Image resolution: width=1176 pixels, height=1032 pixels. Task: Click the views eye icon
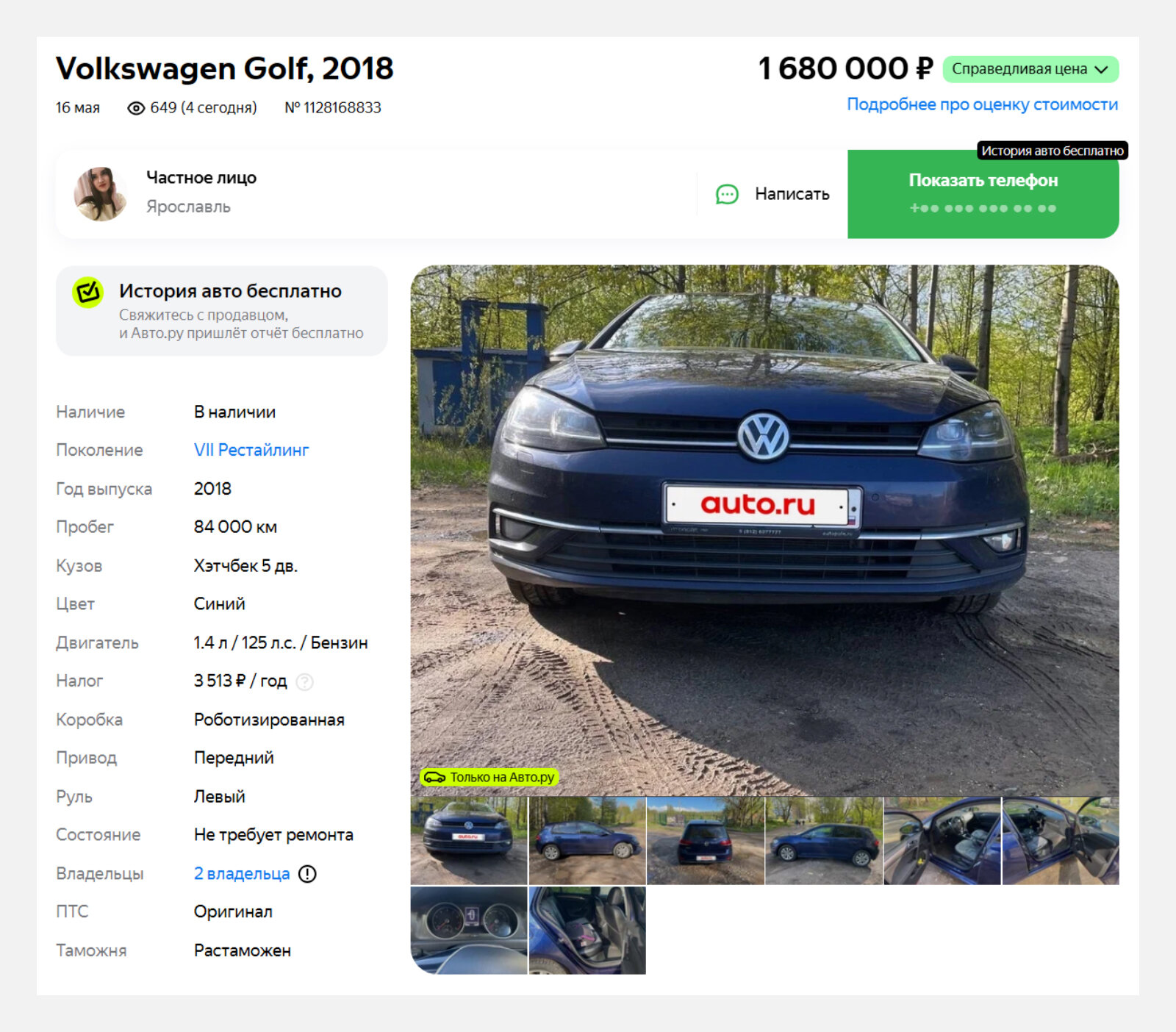[x=136, y=108]
